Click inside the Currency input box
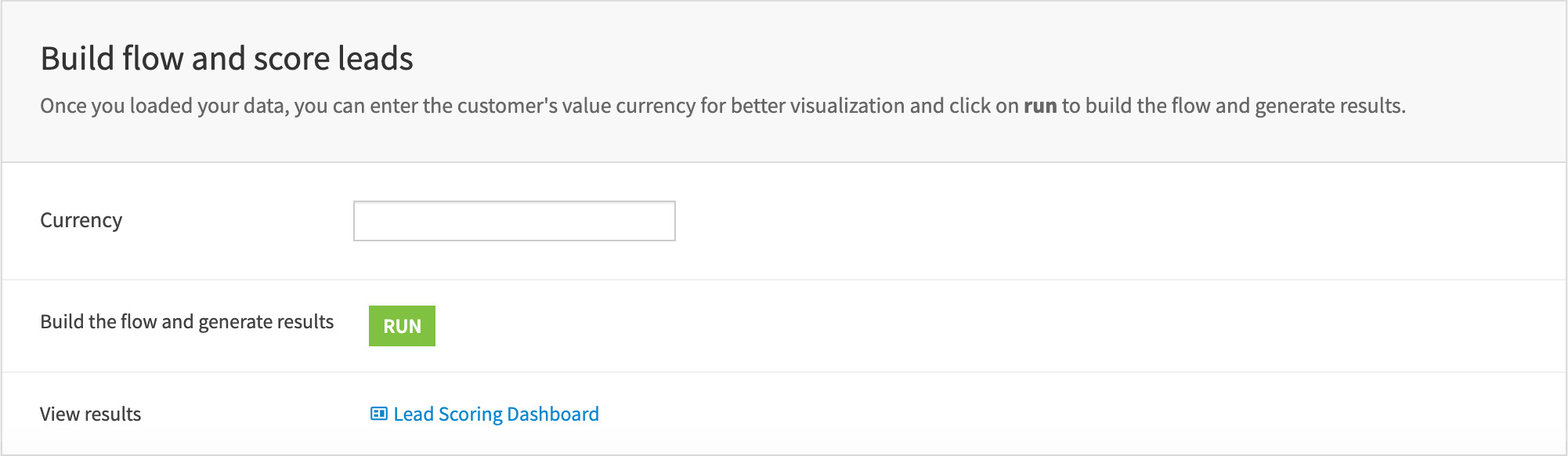Screen dimensions: 1568x456 [x=513, y=220]
